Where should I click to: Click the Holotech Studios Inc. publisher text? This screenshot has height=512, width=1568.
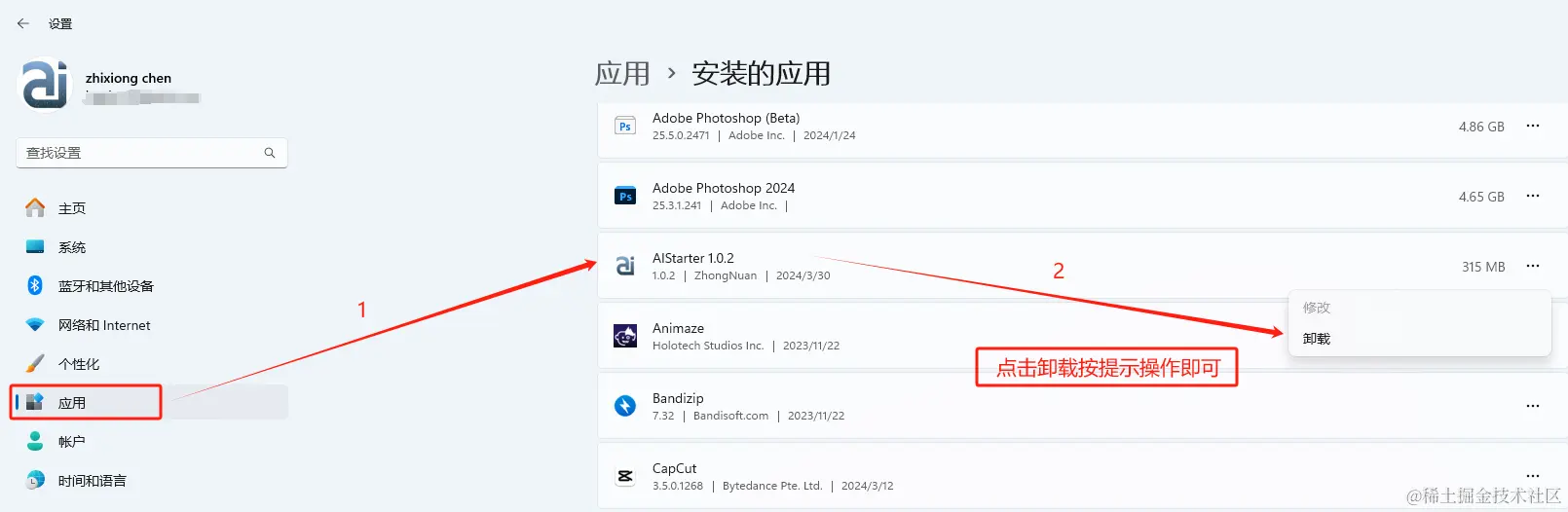pyautogui.click(x=708, y=346)
